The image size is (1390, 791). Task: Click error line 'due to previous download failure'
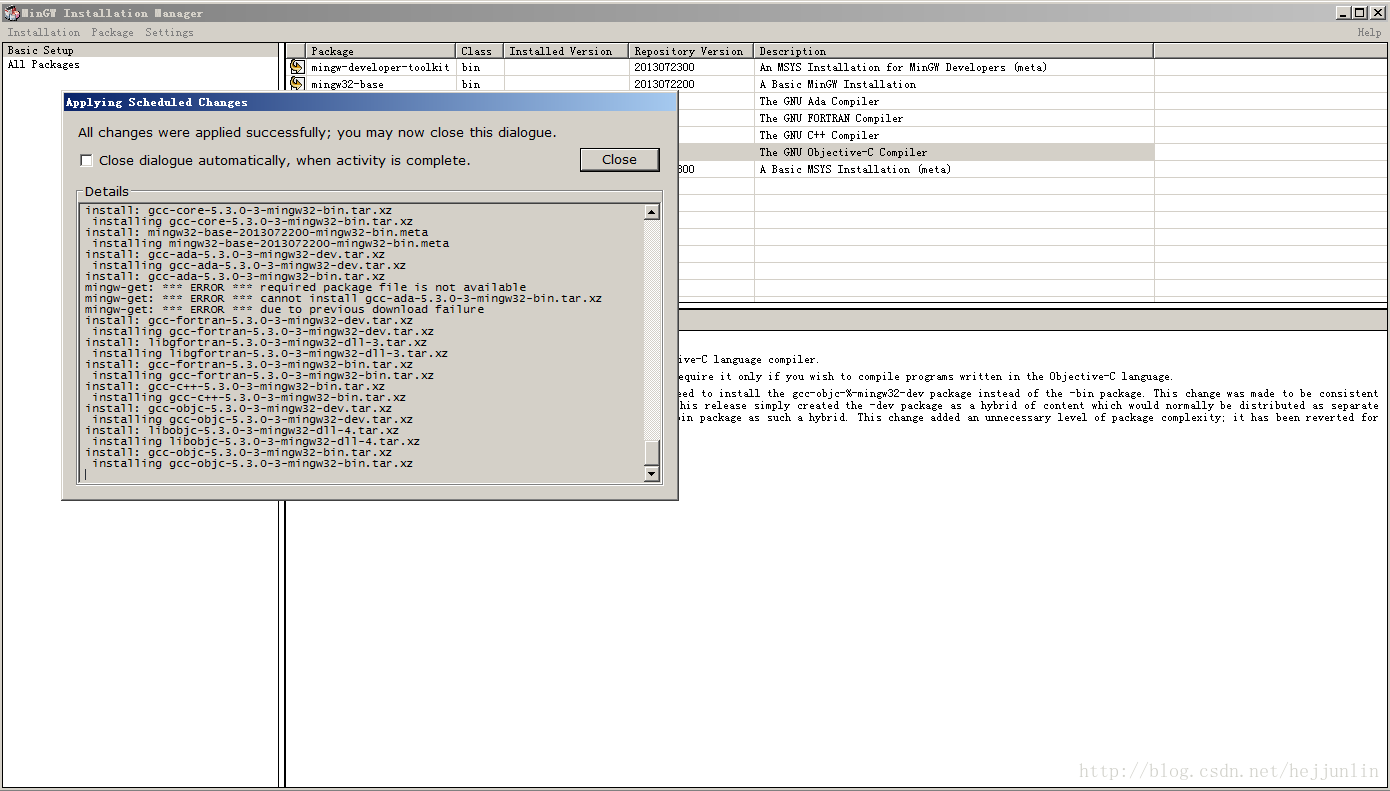click(284, 309)
